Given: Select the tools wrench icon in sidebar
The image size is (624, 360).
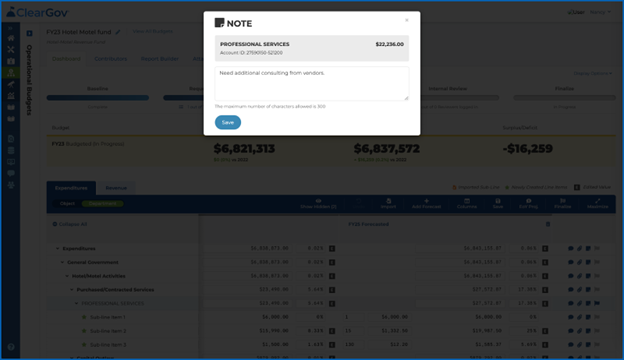Looking at the screenshot, I should click(11, 49).
